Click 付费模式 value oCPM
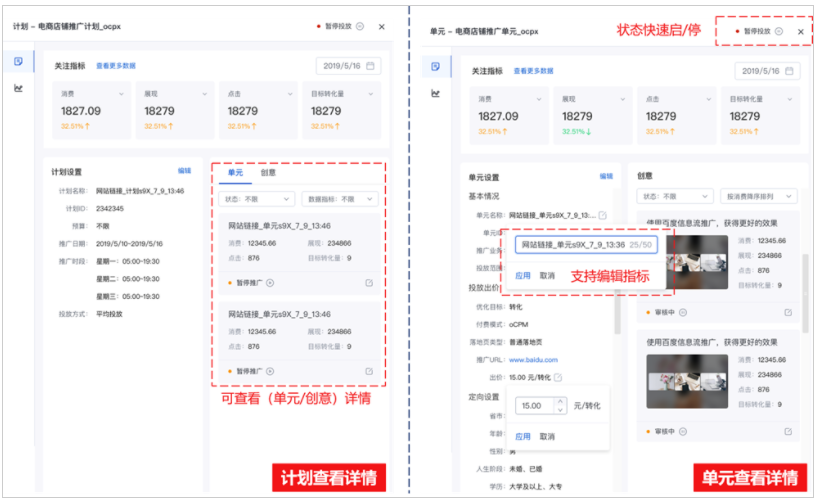 519,325
